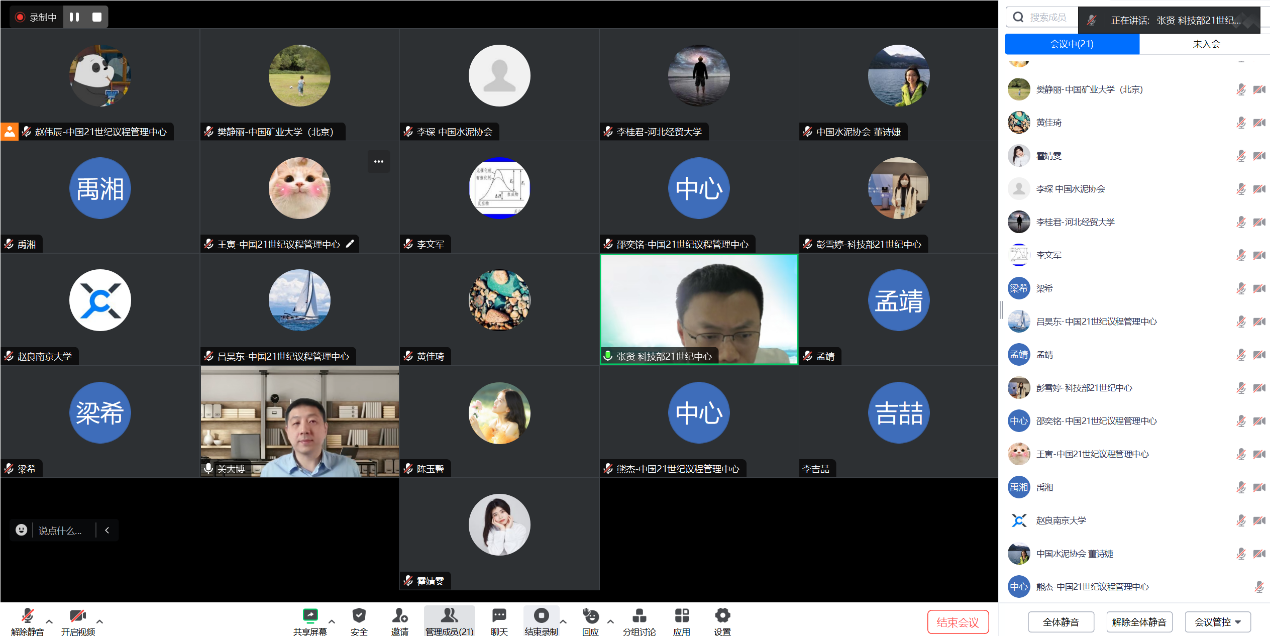The height and width of the screenshot is (636, 1270).
Task: Switch to the 未入会 tab
Action: pos(1206,44)
